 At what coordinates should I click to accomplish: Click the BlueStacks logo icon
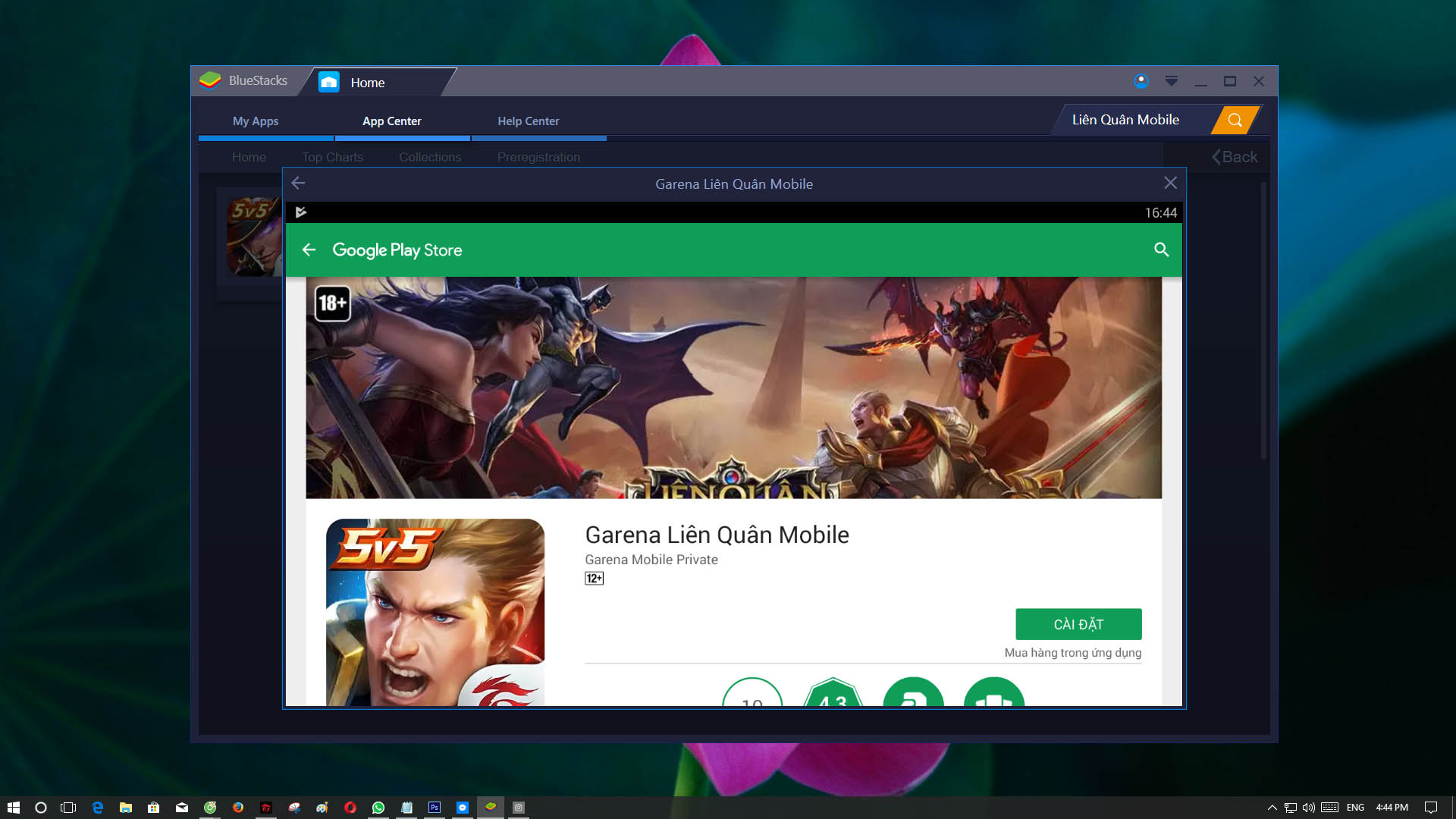point(210,80)
